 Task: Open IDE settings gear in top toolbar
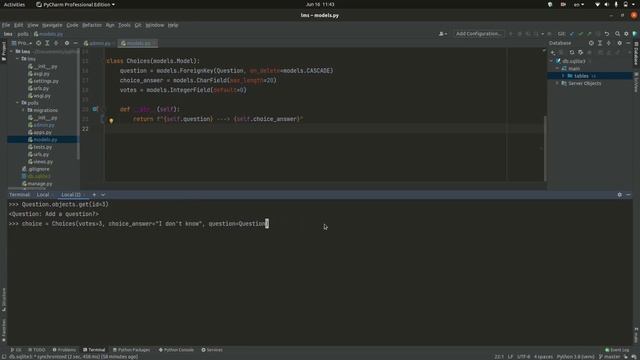(x=626, y=34)
